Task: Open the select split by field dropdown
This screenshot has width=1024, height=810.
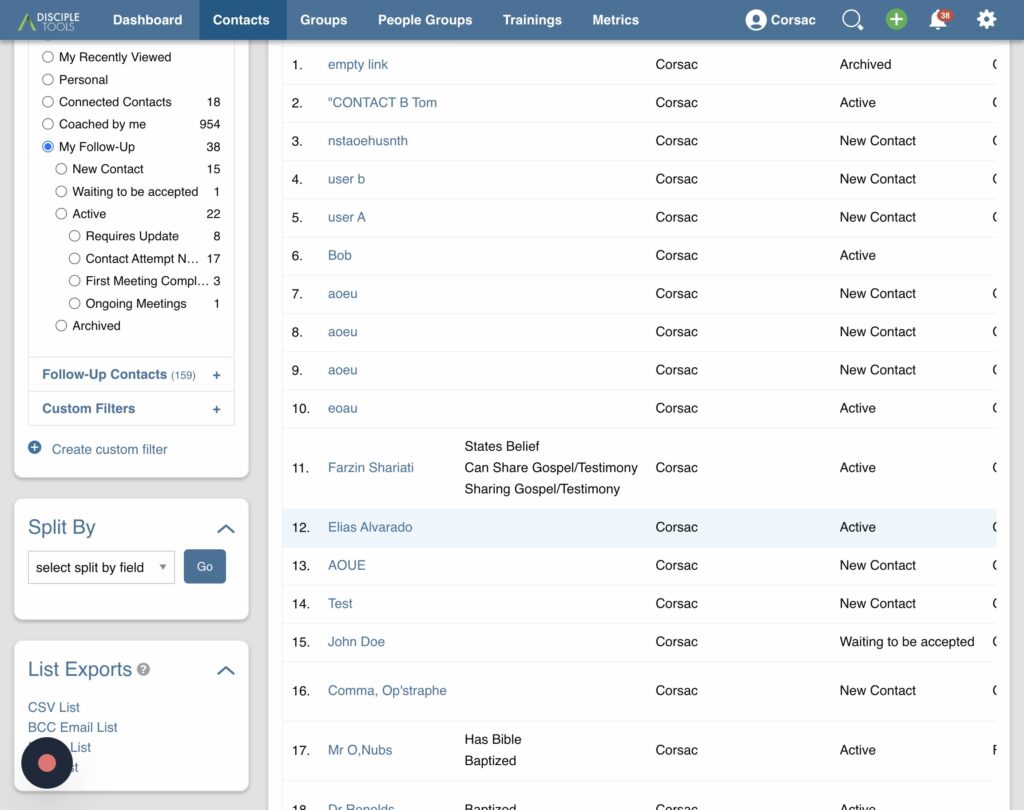Action: point(101,567)
